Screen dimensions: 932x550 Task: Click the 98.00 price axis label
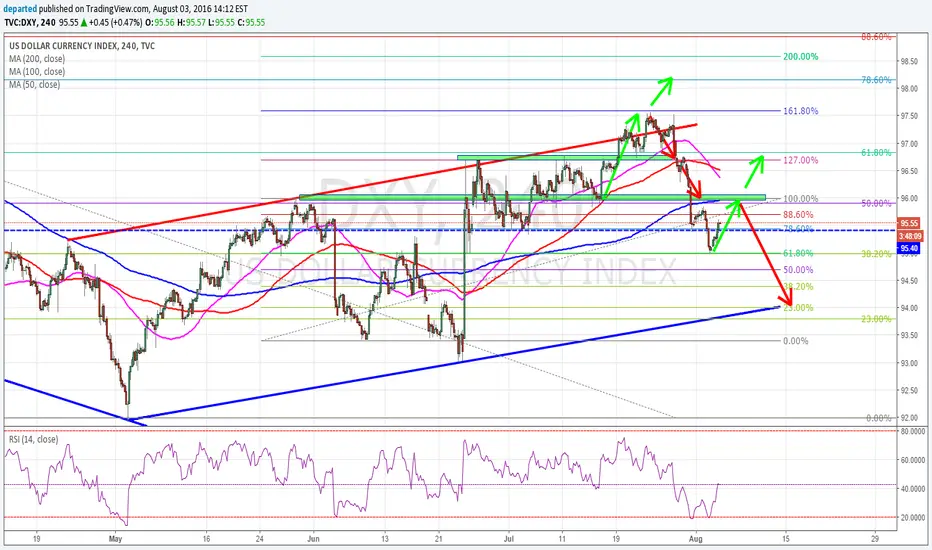909,89
